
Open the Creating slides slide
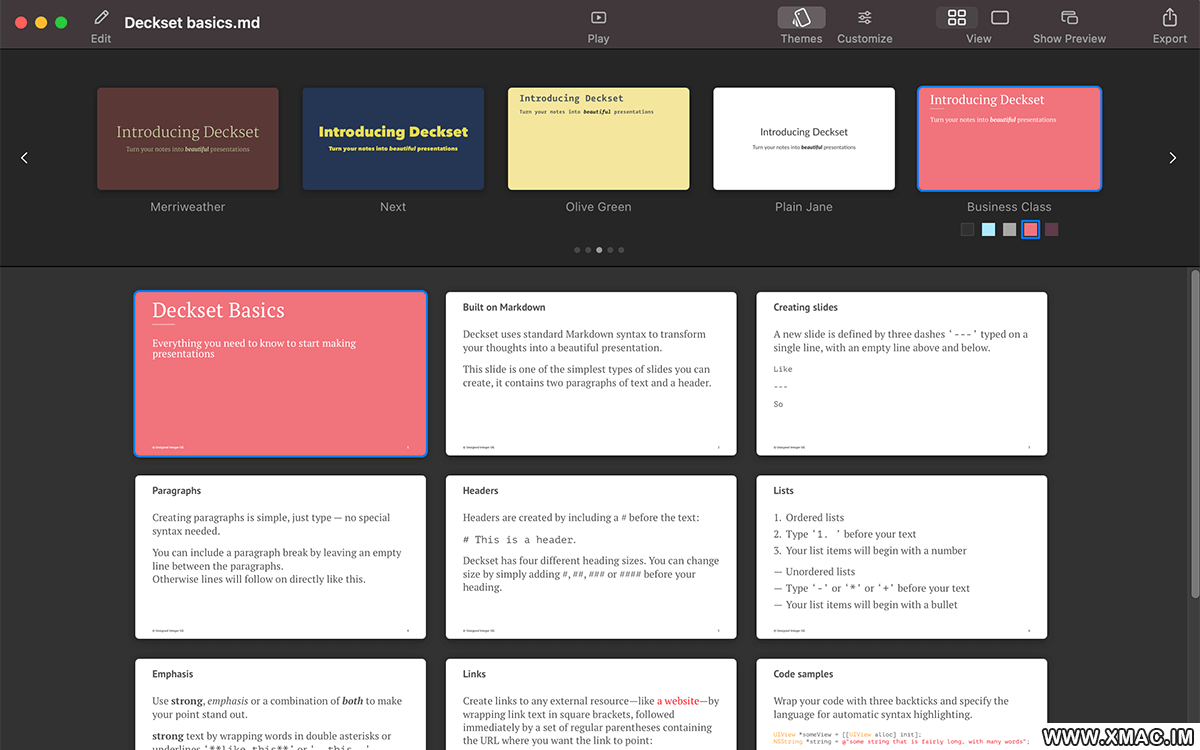coord(902,374)
